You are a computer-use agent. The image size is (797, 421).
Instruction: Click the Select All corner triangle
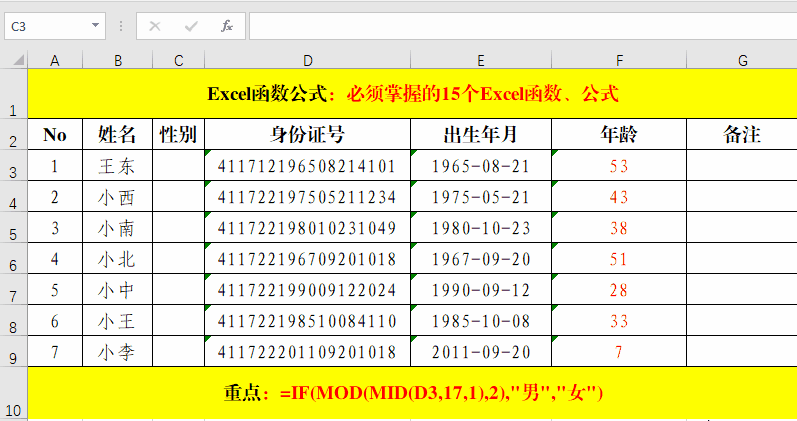coord(19,61)
